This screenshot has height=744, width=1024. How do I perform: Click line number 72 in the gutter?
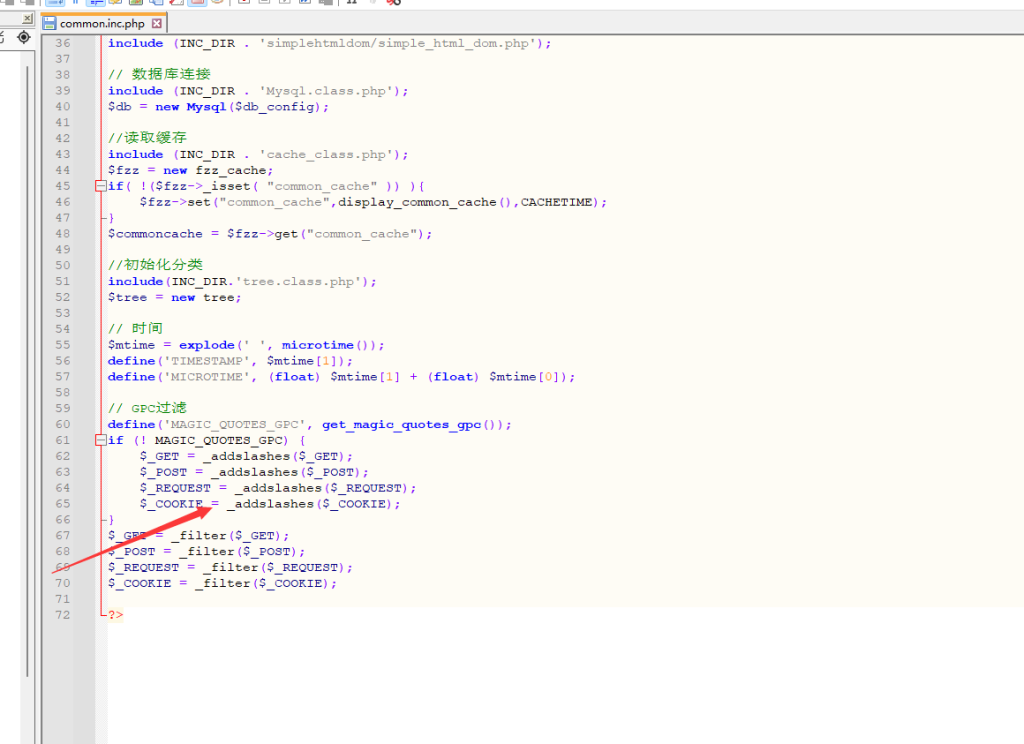click(62, 615)
